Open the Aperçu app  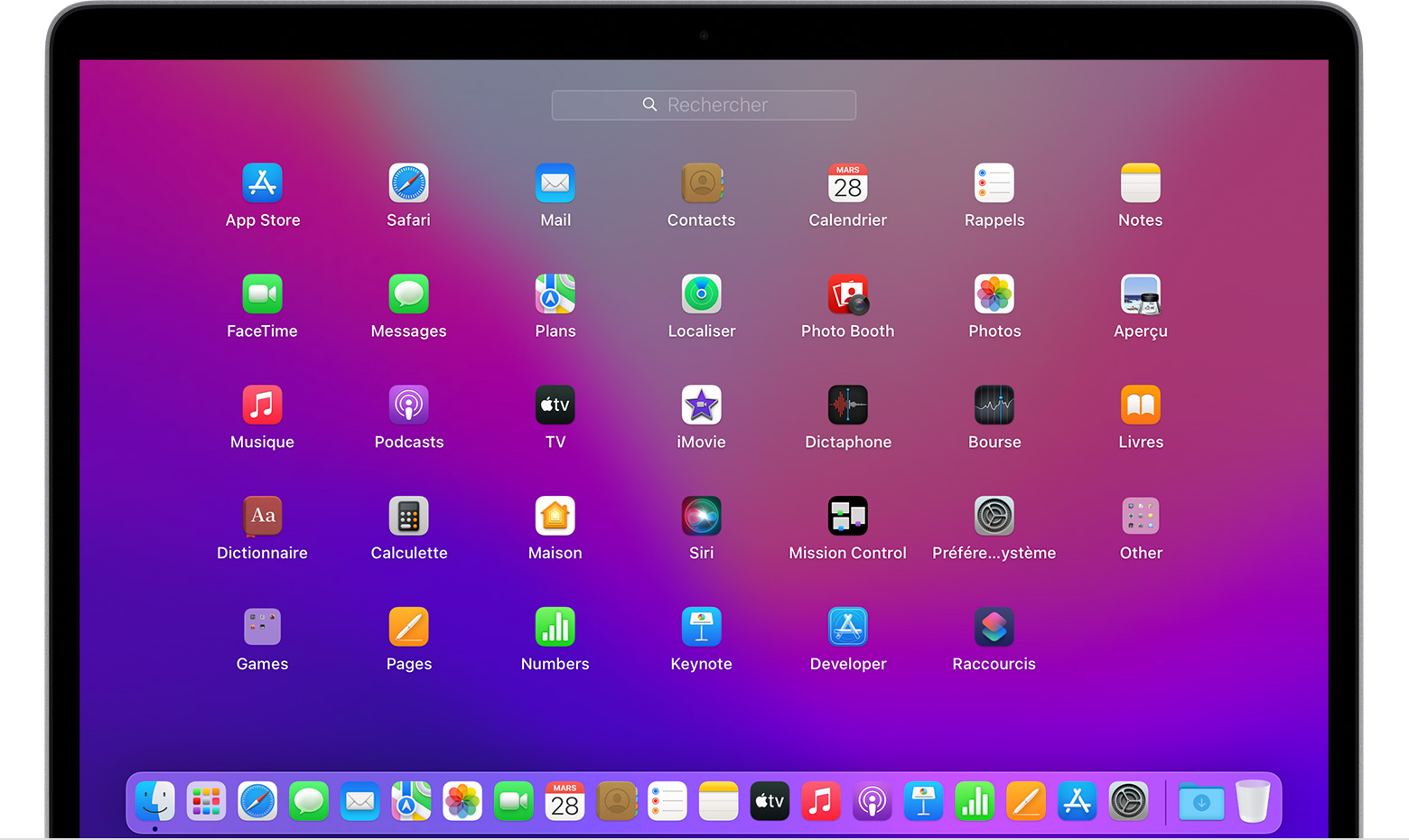(x=1140, y=294)
